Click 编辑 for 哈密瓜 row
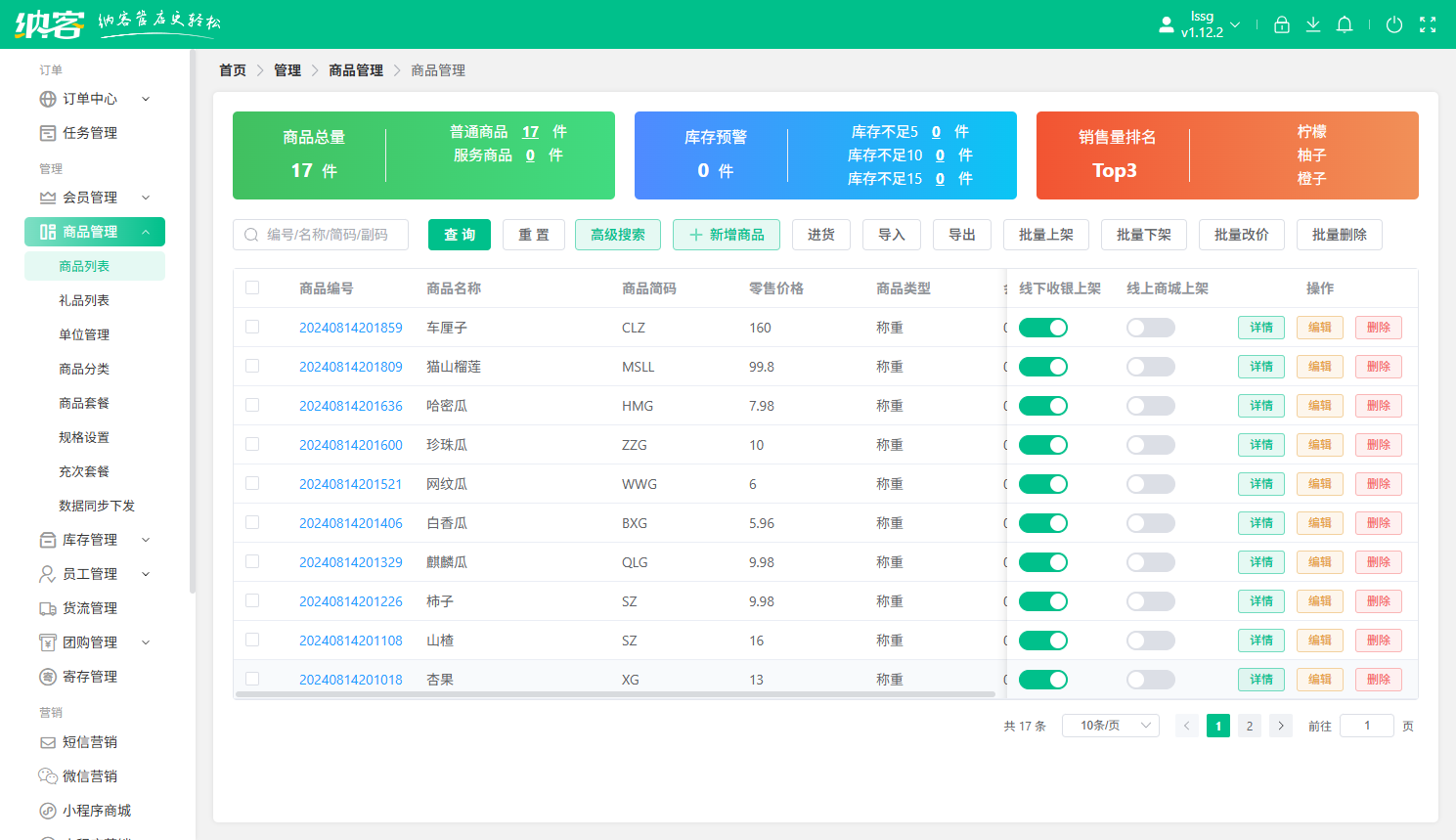1456x840 pixels. (x=1320, y=406)
